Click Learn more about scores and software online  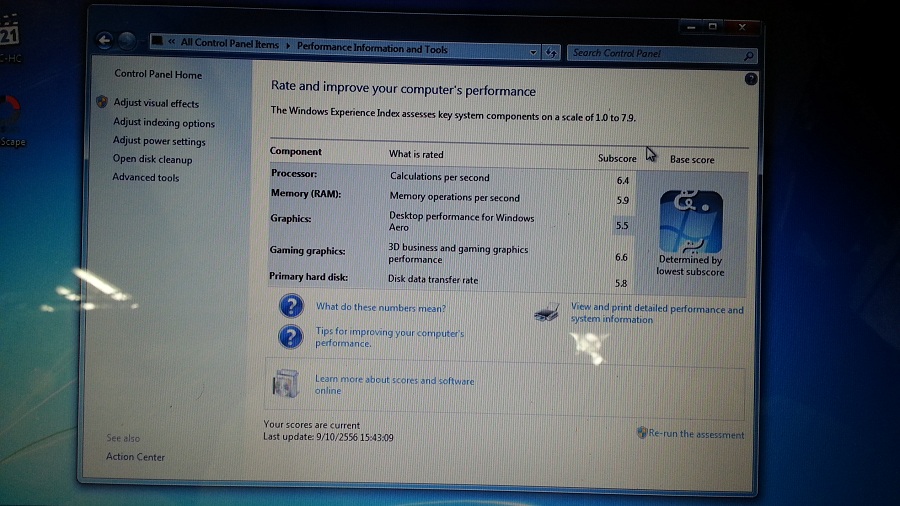point(394,385)
